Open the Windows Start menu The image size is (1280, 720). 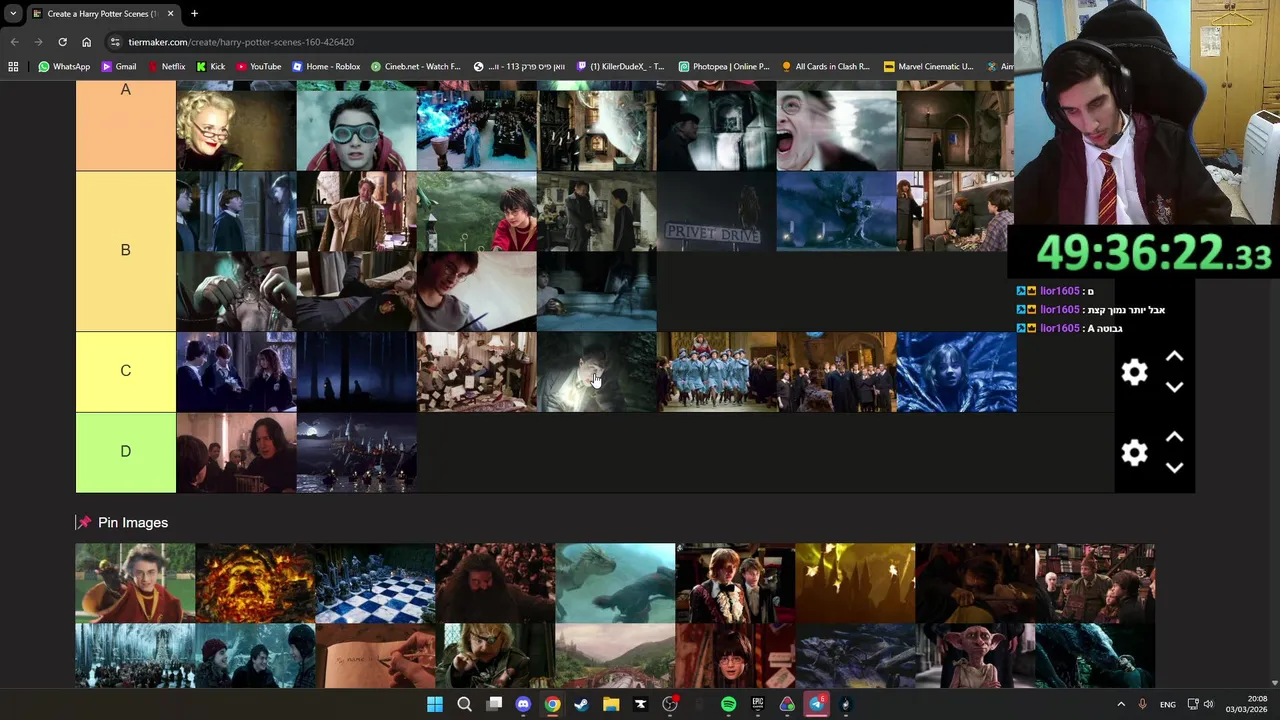tap(435, 704)
